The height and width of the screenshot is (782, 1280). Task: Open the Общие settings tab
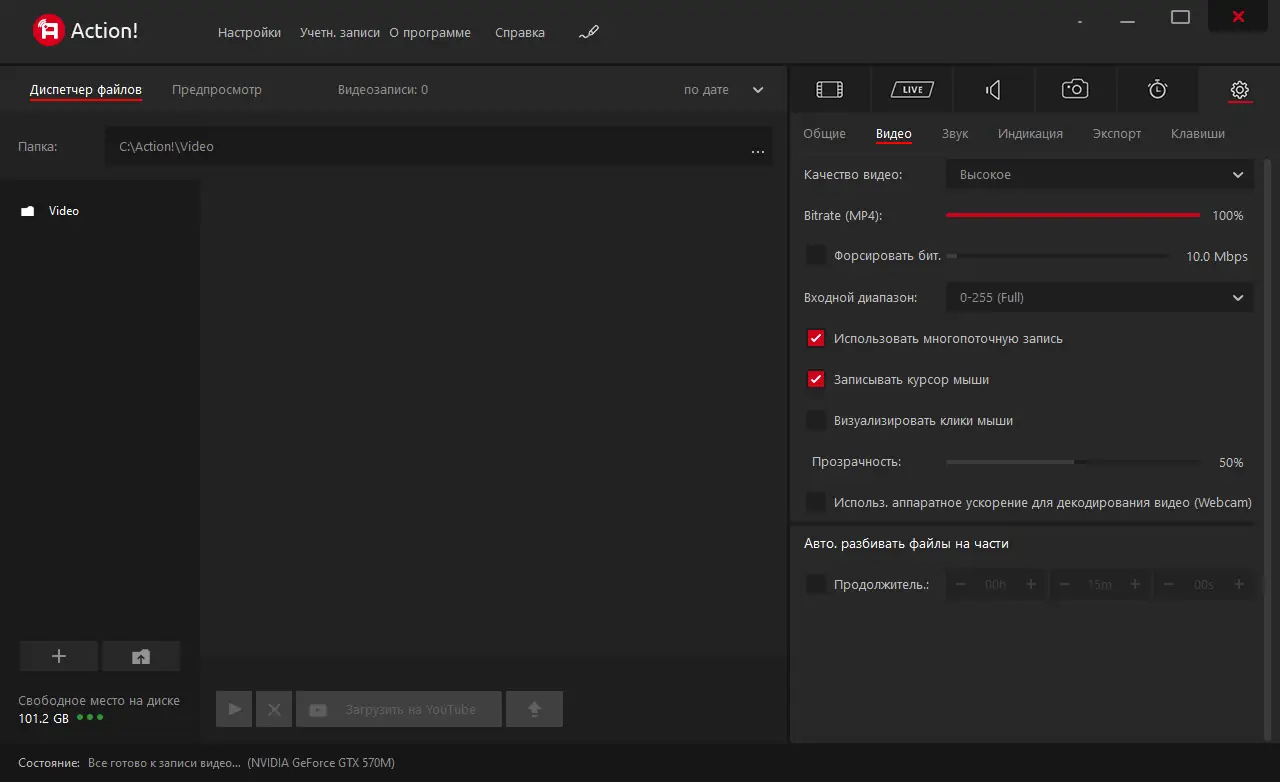pos(825,134)
